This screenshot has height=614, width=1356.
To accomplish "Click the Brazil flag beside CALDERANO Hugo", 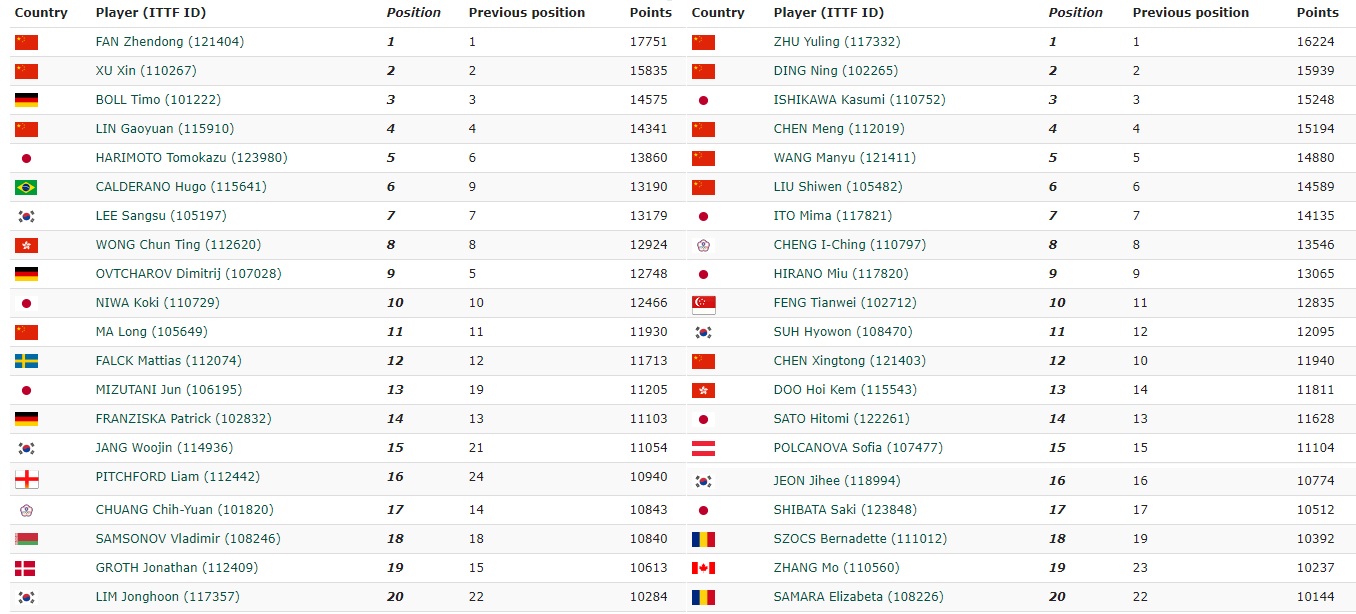I will coord(26,187).
